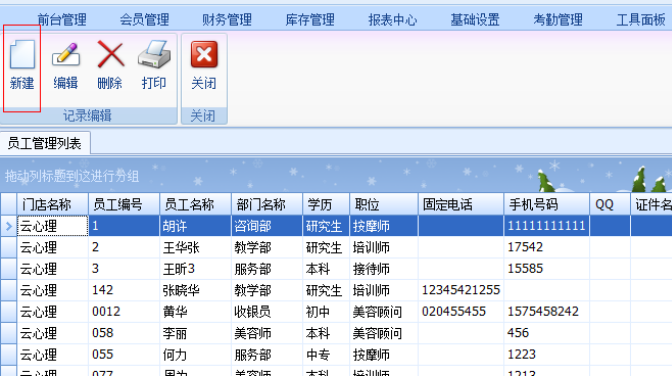The width and height of the screenshot is (672, 380).
Task: Sort by 学历 column header
Action: click(x=326, y=204)
